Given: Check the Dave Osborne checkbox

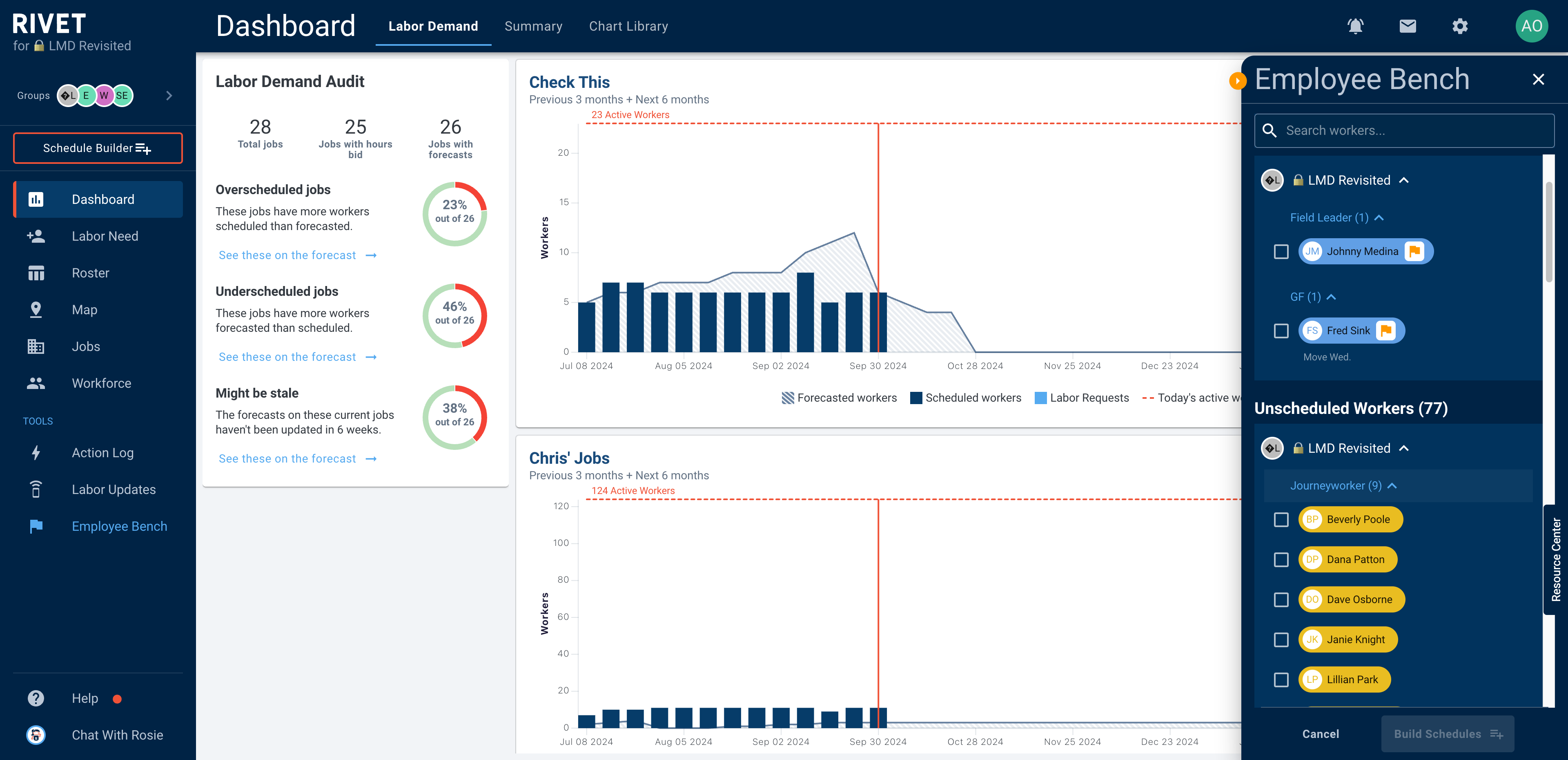Looking at the screenshot, I should pyautogui.click(x=1281, y=600).
